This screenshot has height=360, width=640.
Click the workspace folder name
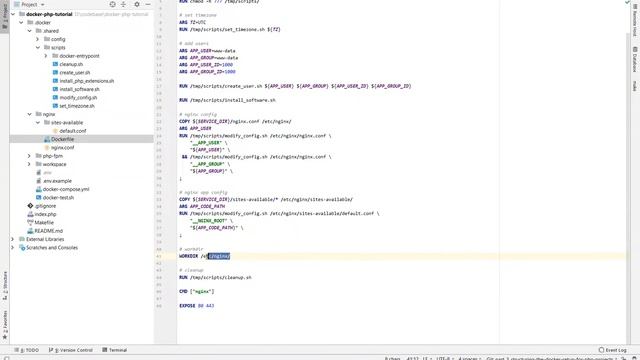pos(54,164)
